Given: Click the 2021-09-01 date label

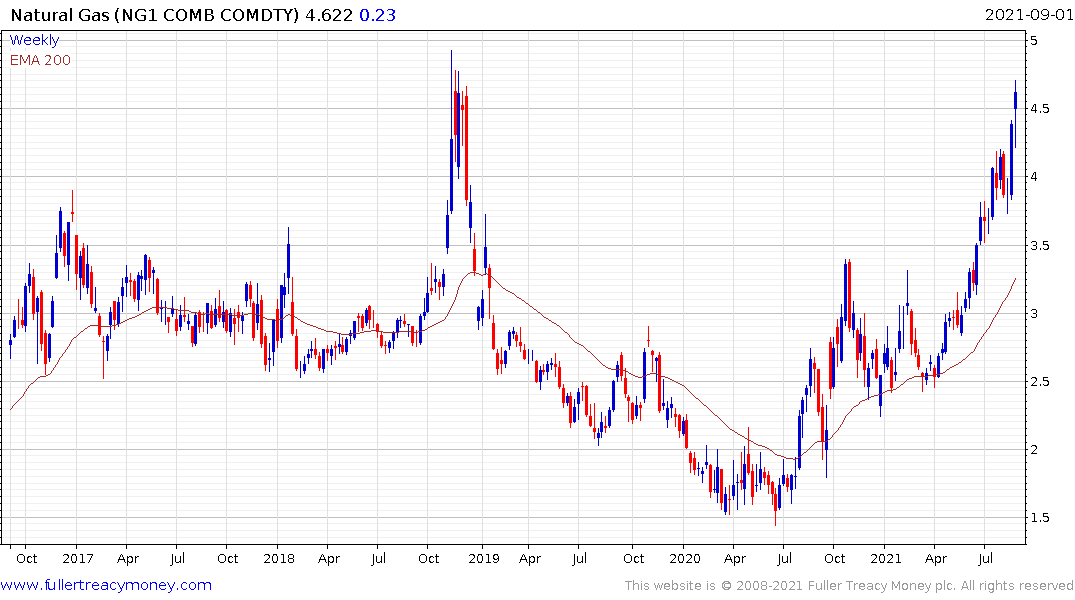Looking at the screenshot, I should [1028, 15].
